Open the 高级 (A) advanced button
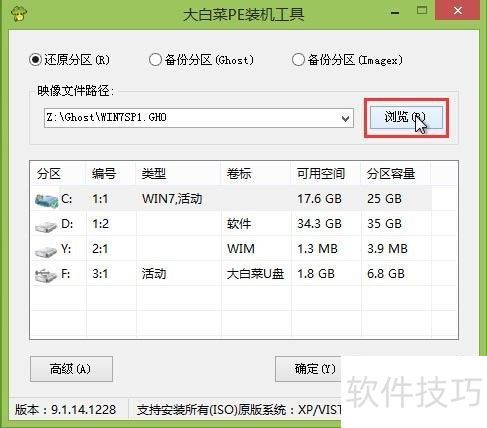The width and height of the screenshot is (487, 428). click(71, 369)
